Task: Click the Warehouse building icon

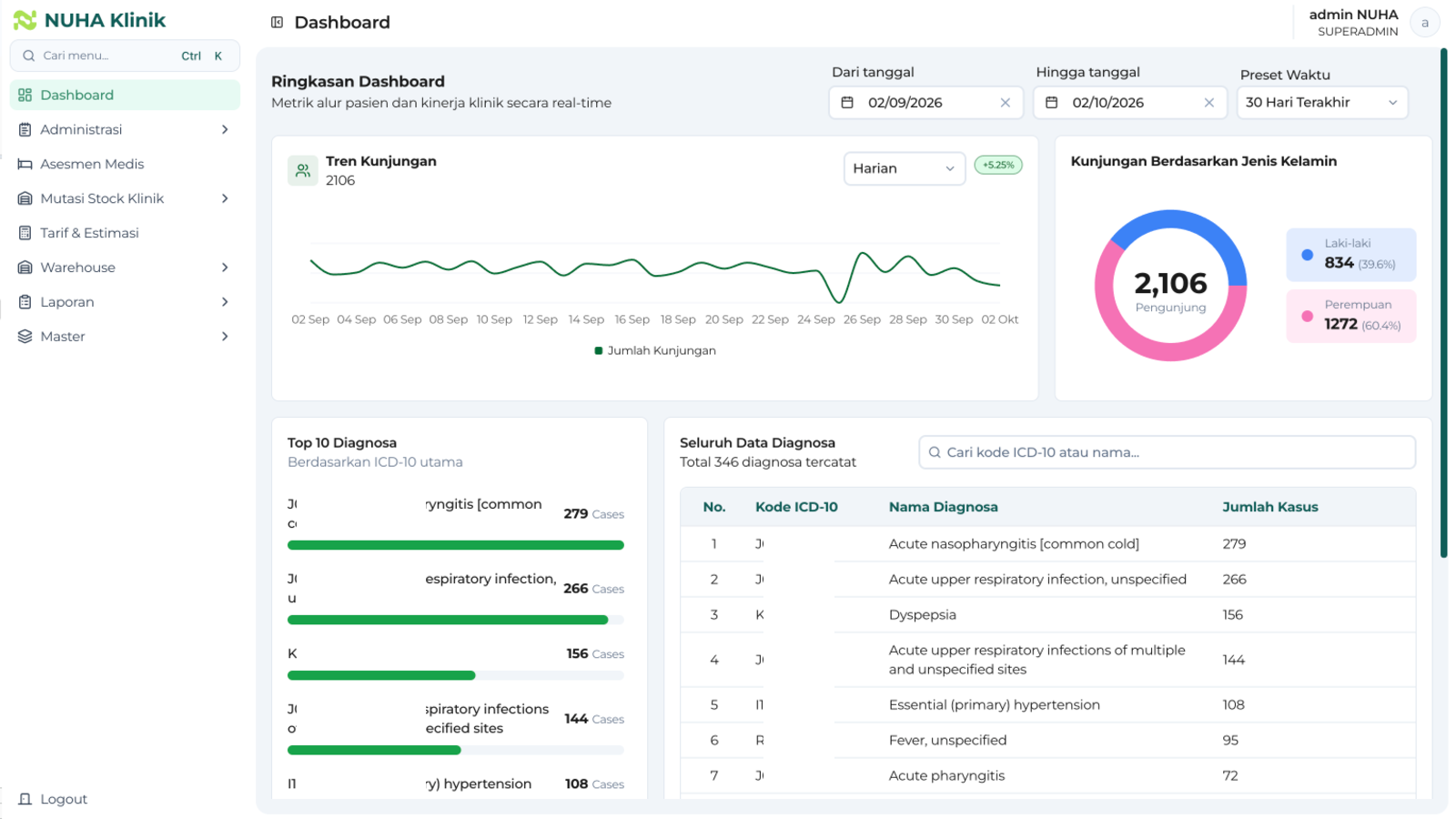Action: click(x=25, y=268)
